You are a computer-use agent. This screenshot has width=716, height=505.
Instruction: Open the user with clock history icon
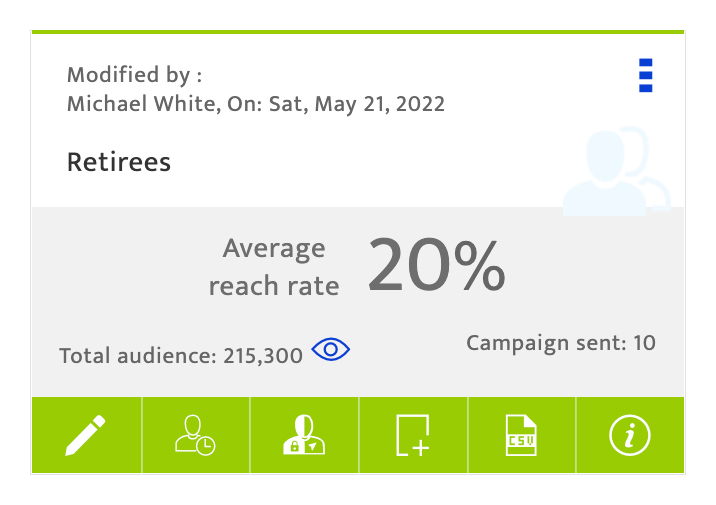point(195,435)
